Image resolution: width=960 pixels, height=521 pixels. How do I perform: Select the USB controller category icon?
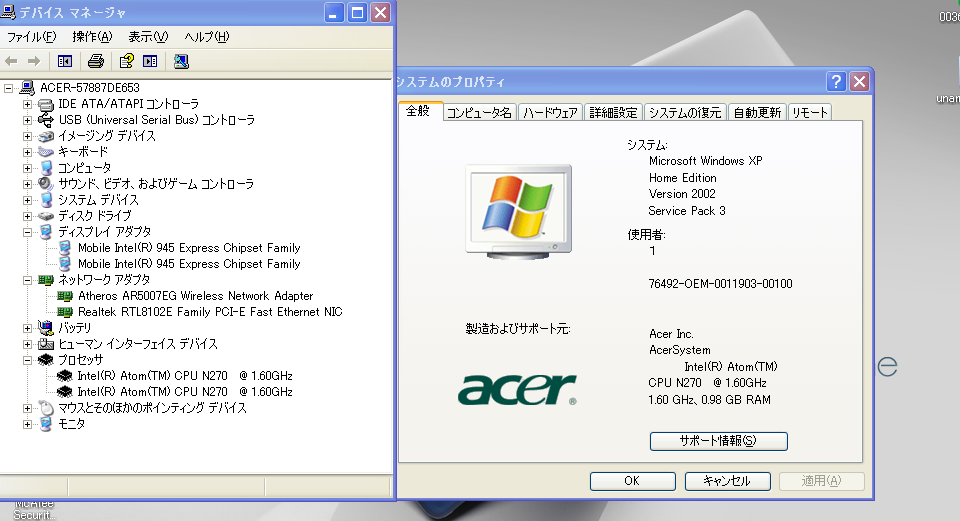click(x=46, y=120)
